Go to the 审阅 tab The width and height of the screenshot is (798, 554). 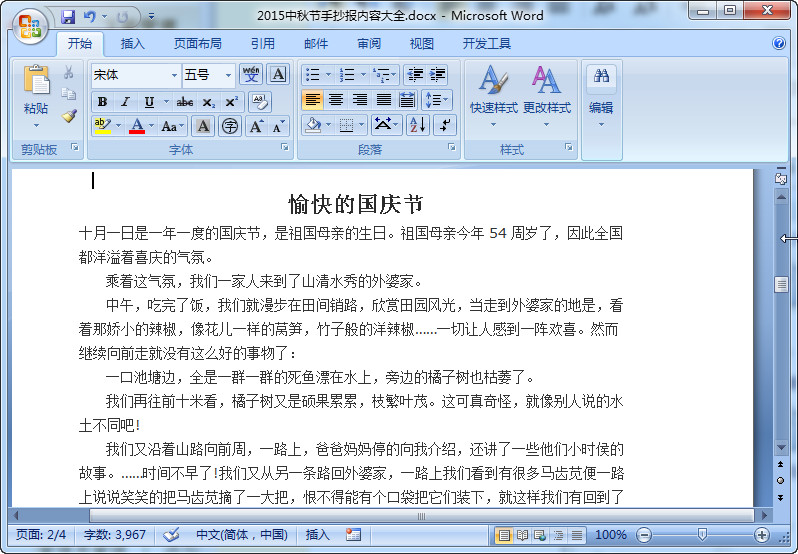[x=369, y=44]
